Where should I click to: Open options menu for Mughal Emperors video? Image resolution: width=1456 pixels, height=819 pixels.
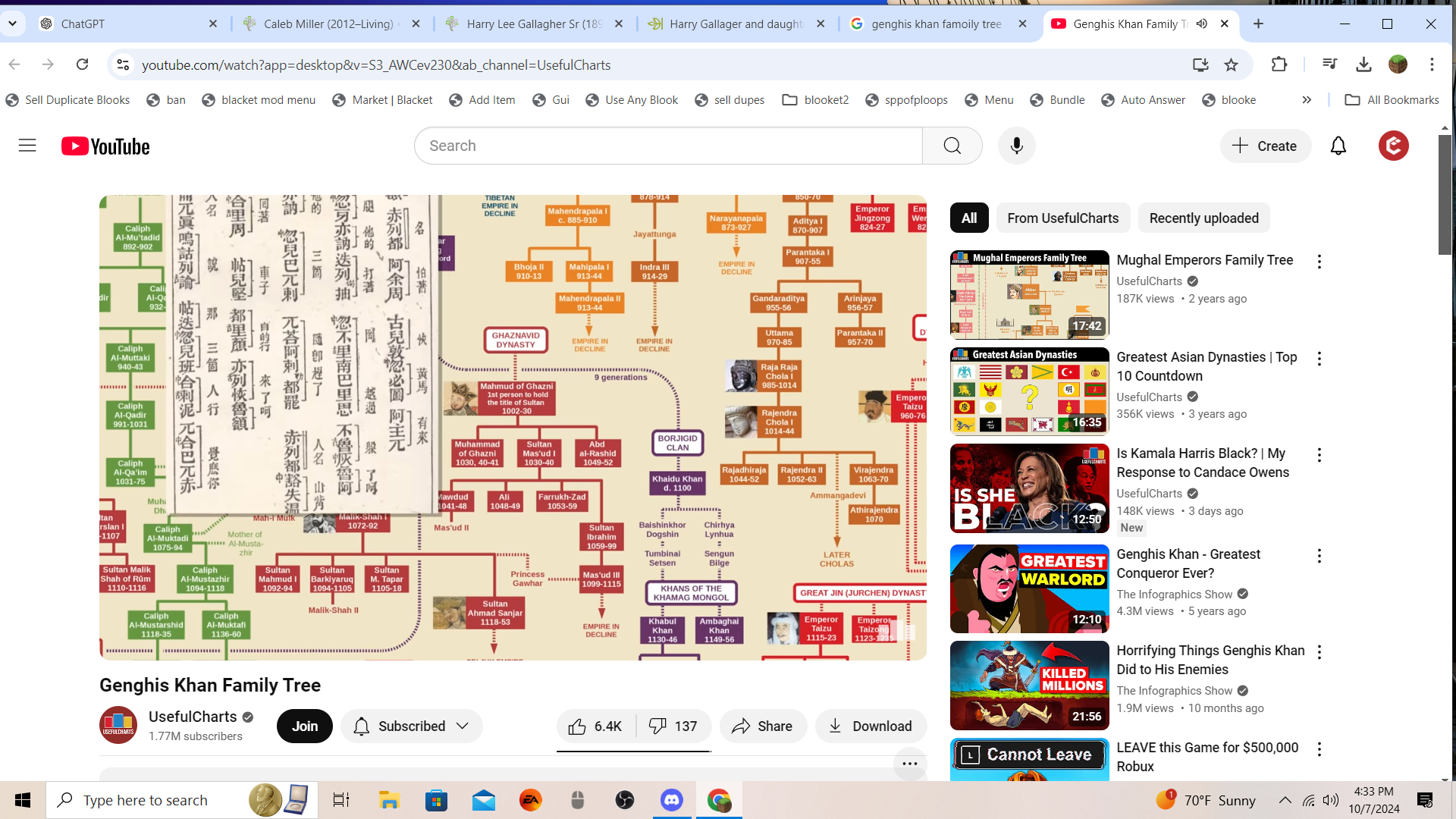click(x=1319, y=262)
